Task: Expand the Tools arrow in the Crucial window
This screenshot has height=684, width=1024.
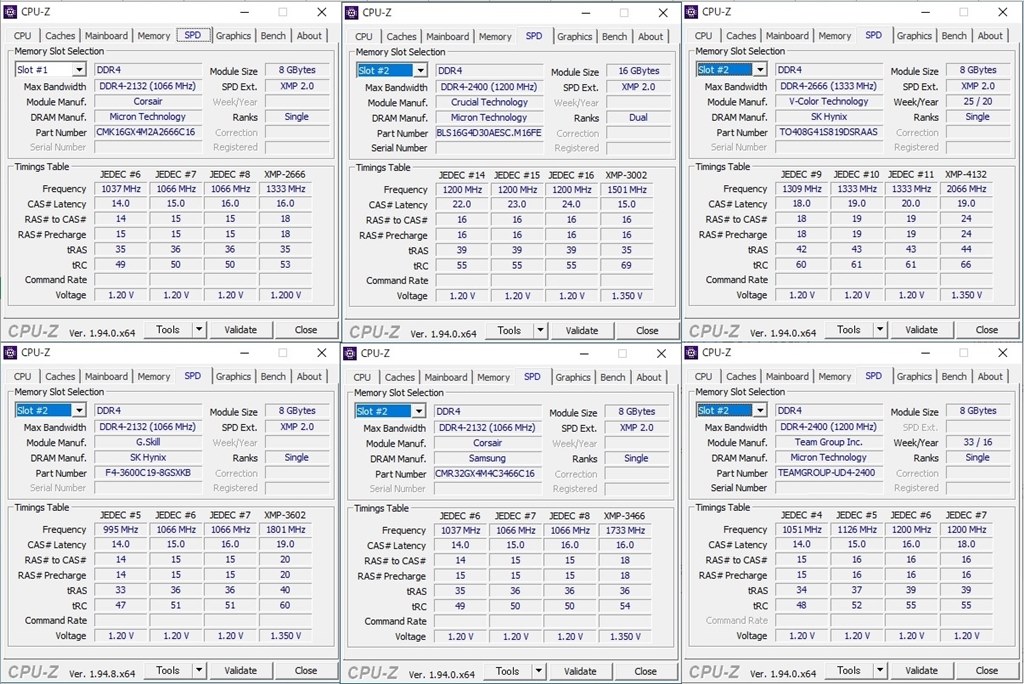Action: tap(540, 331)
